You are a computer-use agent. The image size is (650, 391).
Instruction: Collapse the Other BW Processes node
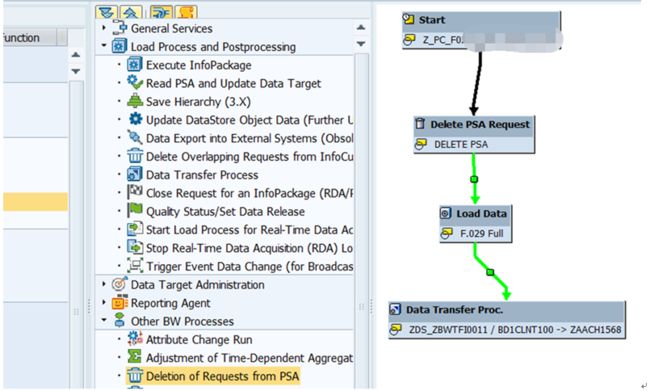coord(104,321)
